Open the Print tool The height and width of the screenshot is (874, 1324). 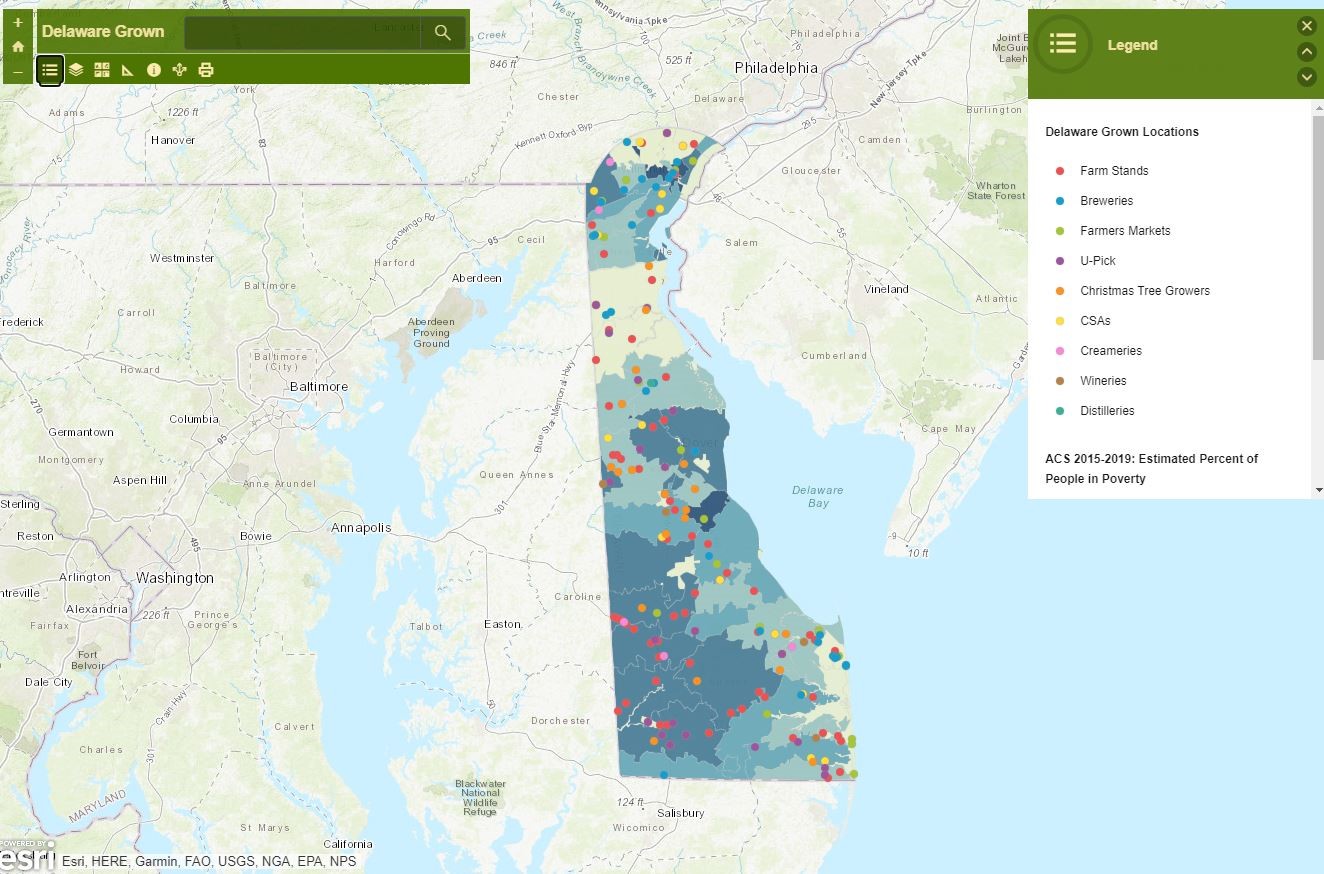coord(206,70)
